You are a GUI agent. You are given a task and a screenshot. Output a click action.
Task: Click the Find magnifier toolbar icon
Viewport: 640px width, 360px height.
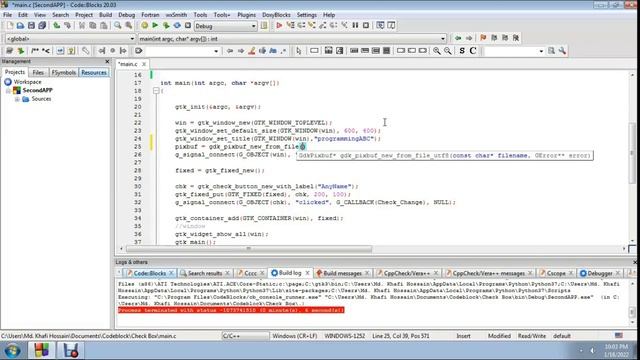click(x=118, y=26)
